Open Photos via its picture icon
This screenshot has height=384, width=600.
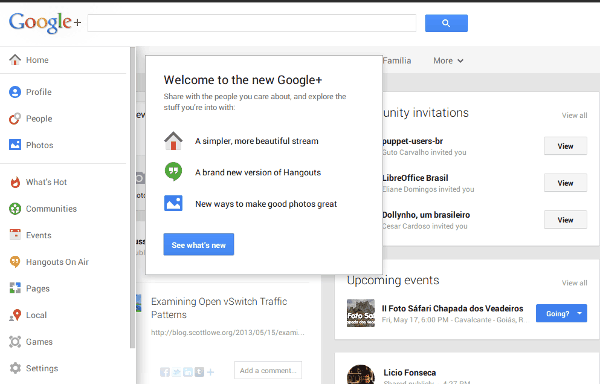click(15, 145)
